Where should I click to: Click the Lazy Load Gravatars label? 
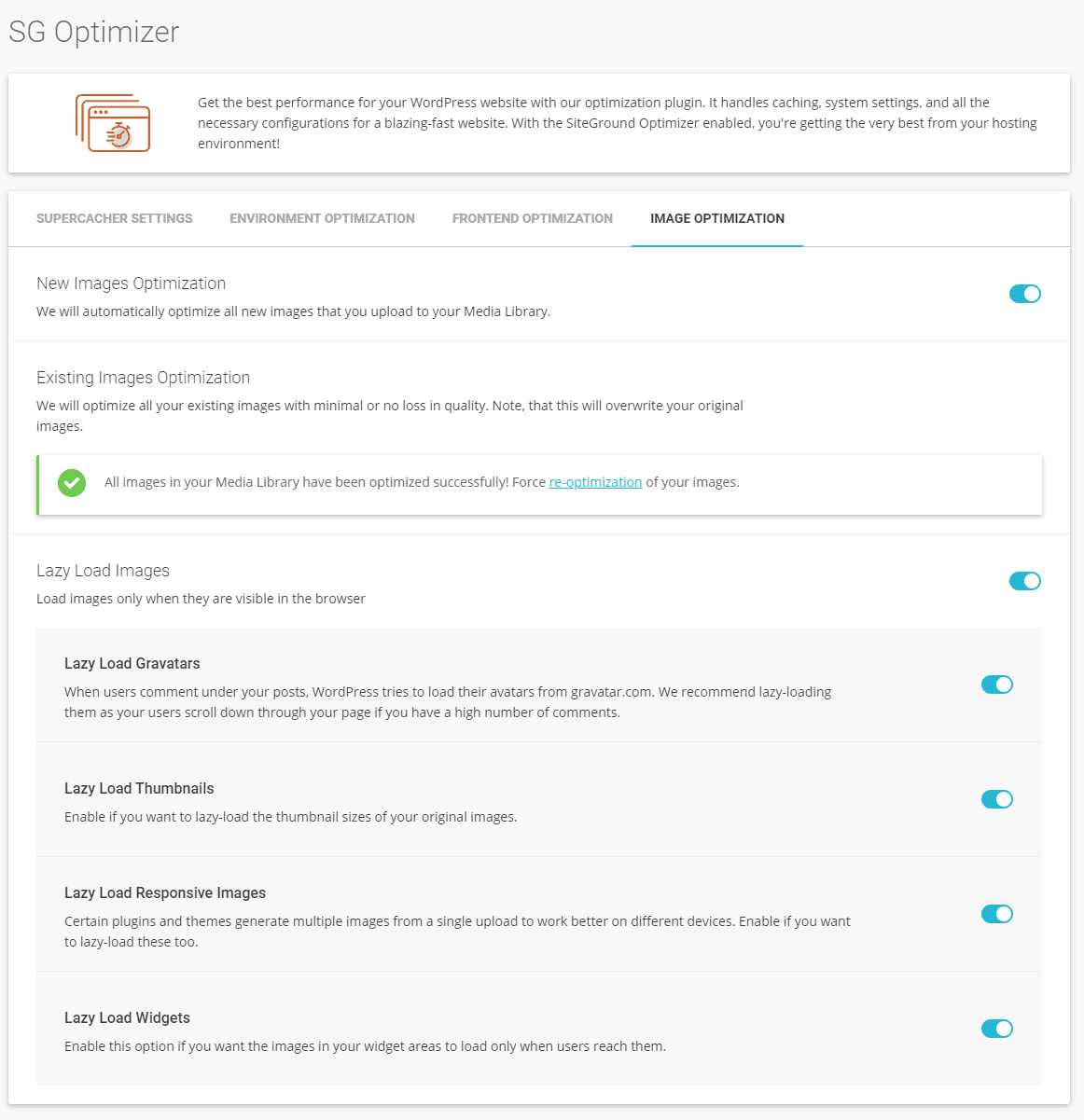coord(132,664)
